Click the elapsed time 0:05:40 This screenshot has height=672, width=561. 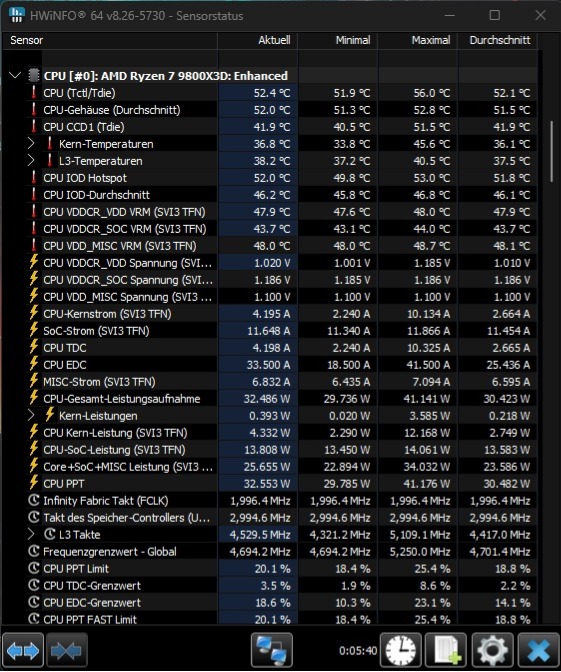358,651
